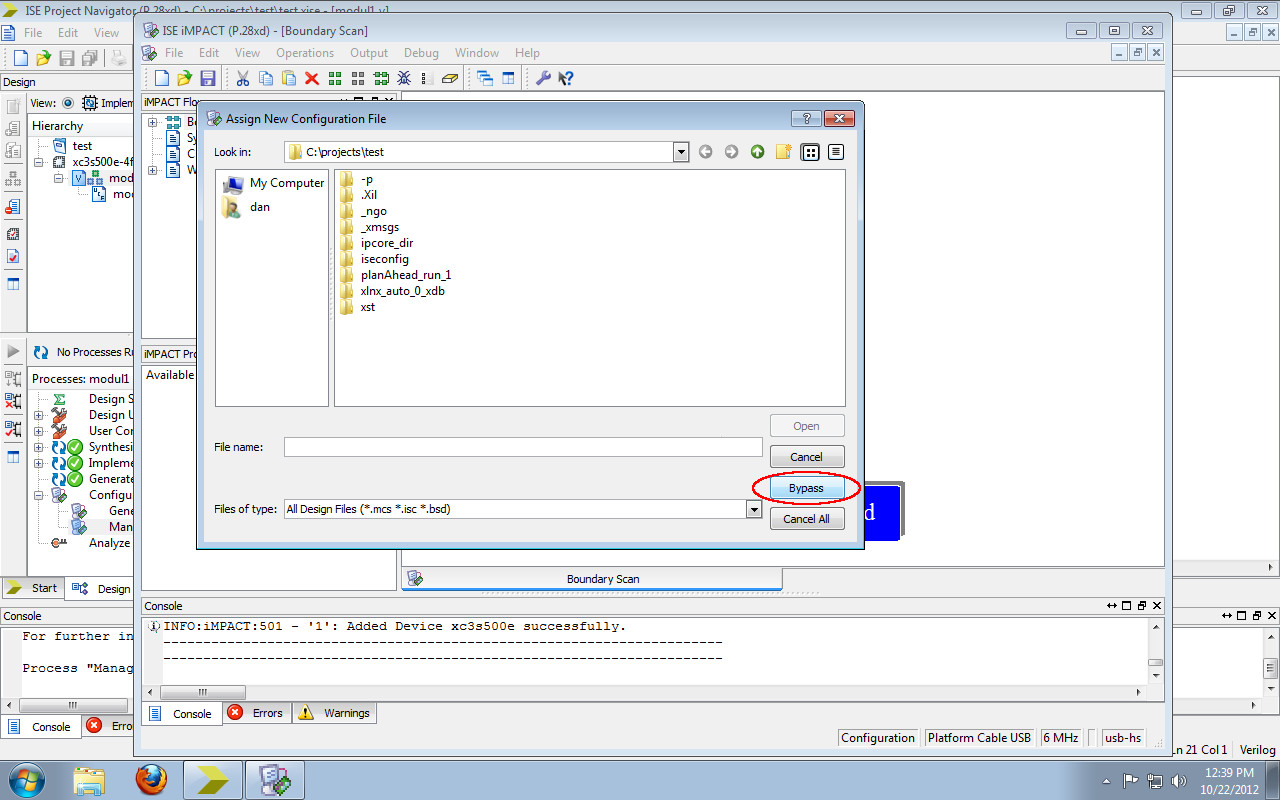Image resolution: width=1280 pixels, height=800 pixels.
Task: Open the 'Look in' location dropdown
Action: 681,151
